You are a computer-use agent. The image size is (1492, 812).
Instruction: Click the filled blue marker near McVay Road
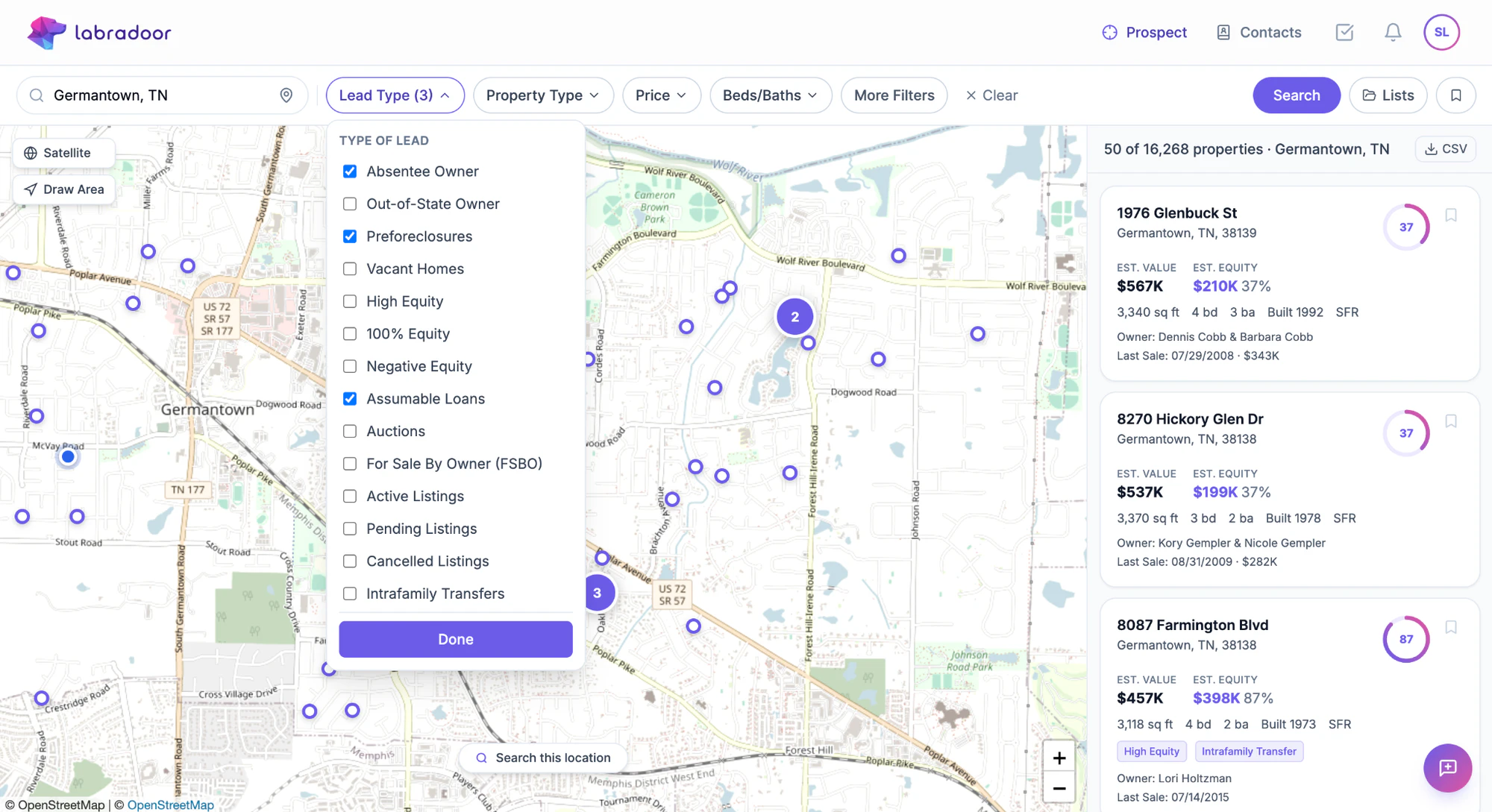coord(68,456)
